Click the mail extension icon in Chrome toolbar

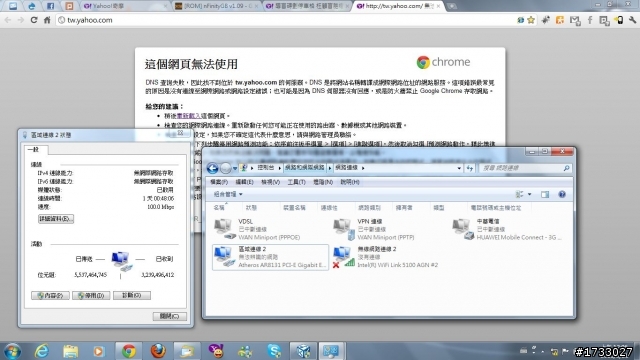(x=575, y=20)
